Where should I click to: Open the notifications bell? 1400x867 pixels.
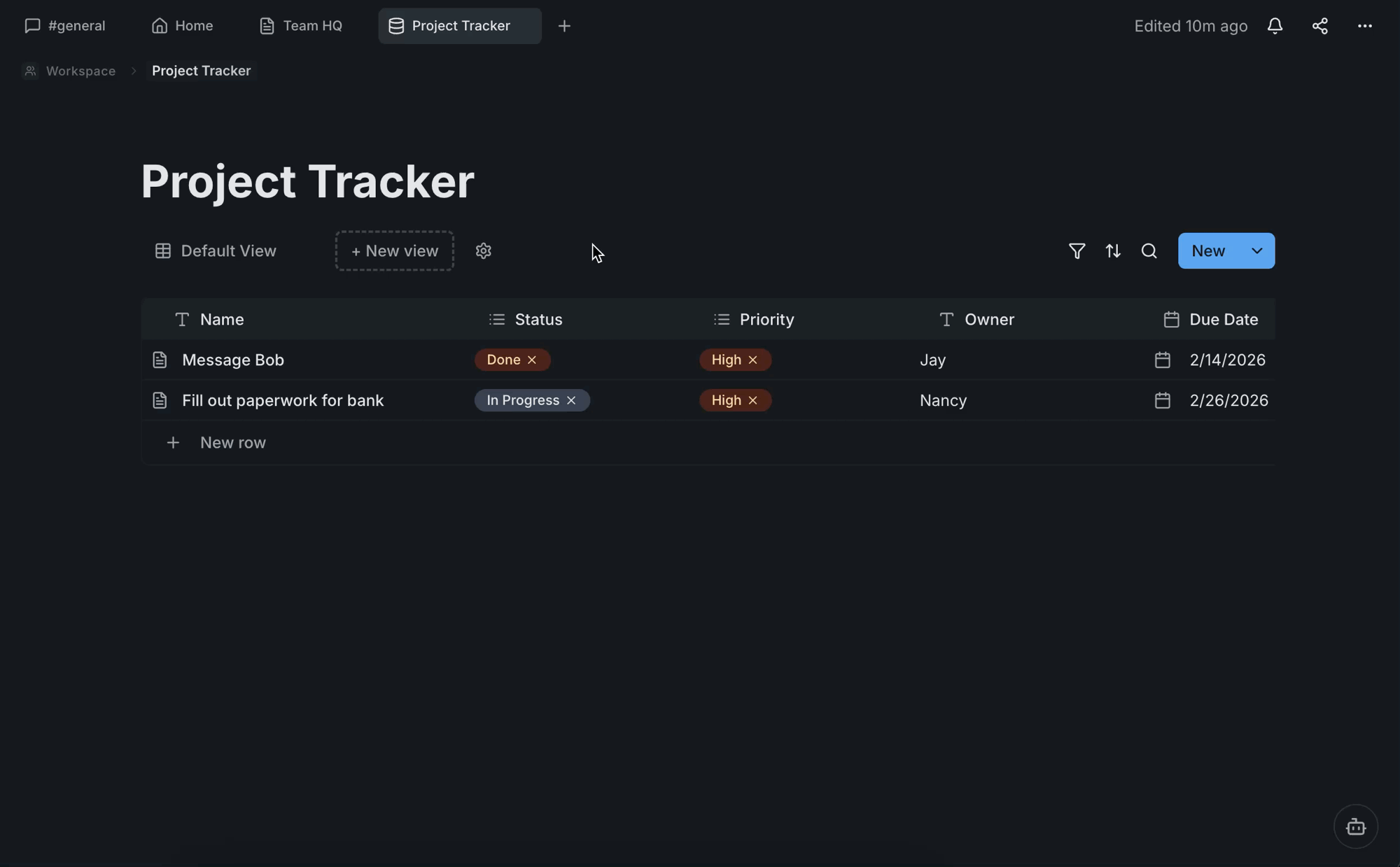[1275, 26]
